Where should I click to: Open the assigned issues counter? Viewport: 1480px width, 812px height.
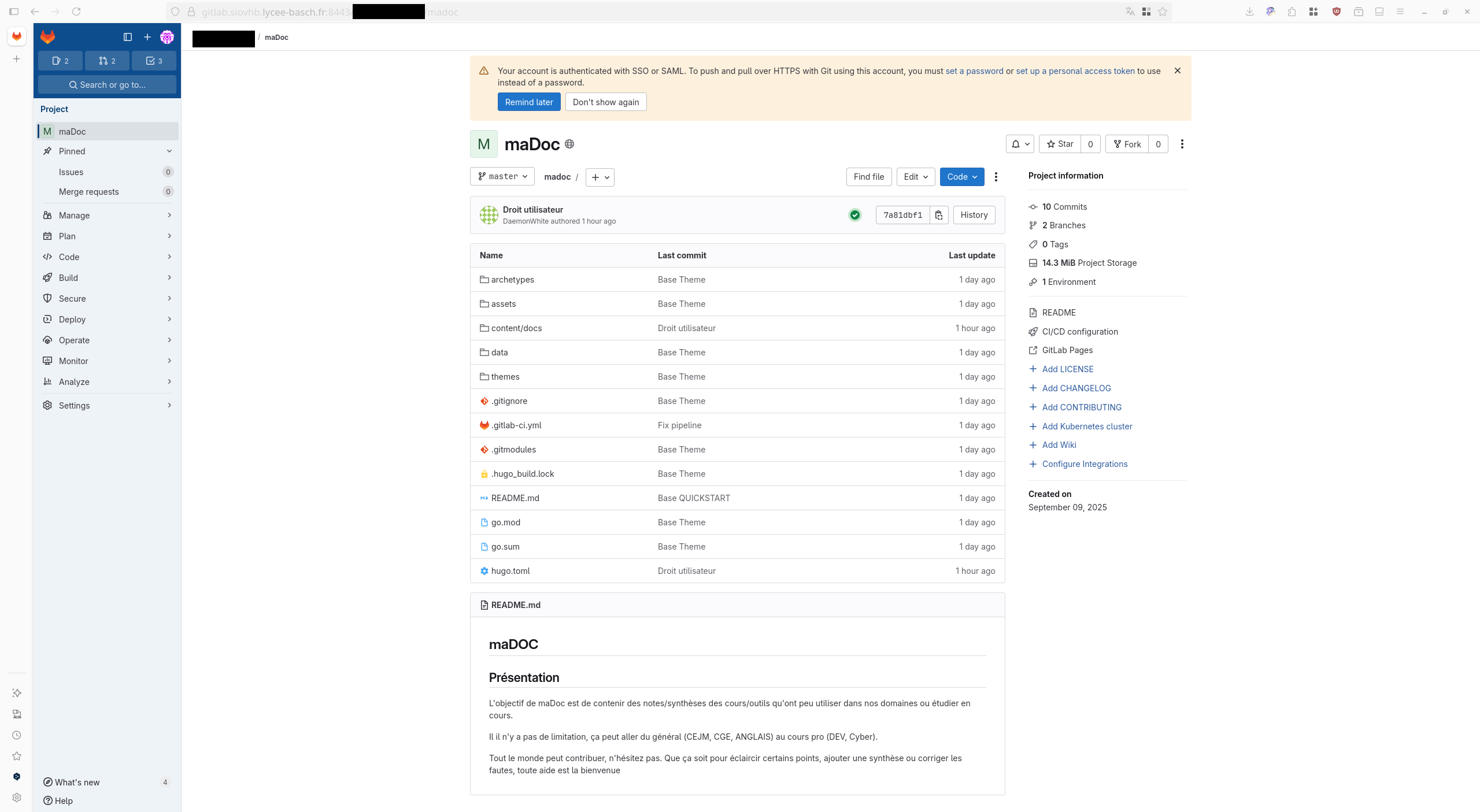pyautogui.click(x=60, y=61)
